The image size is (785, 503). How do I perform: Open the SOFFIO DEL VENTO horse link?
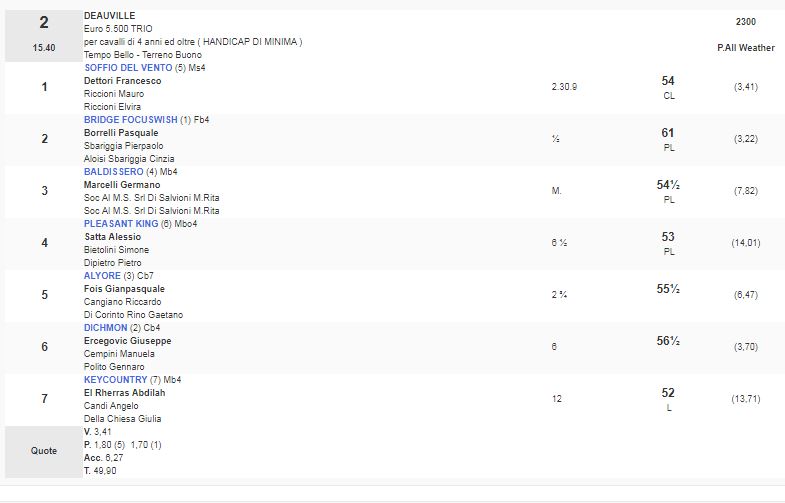[128, 67]
